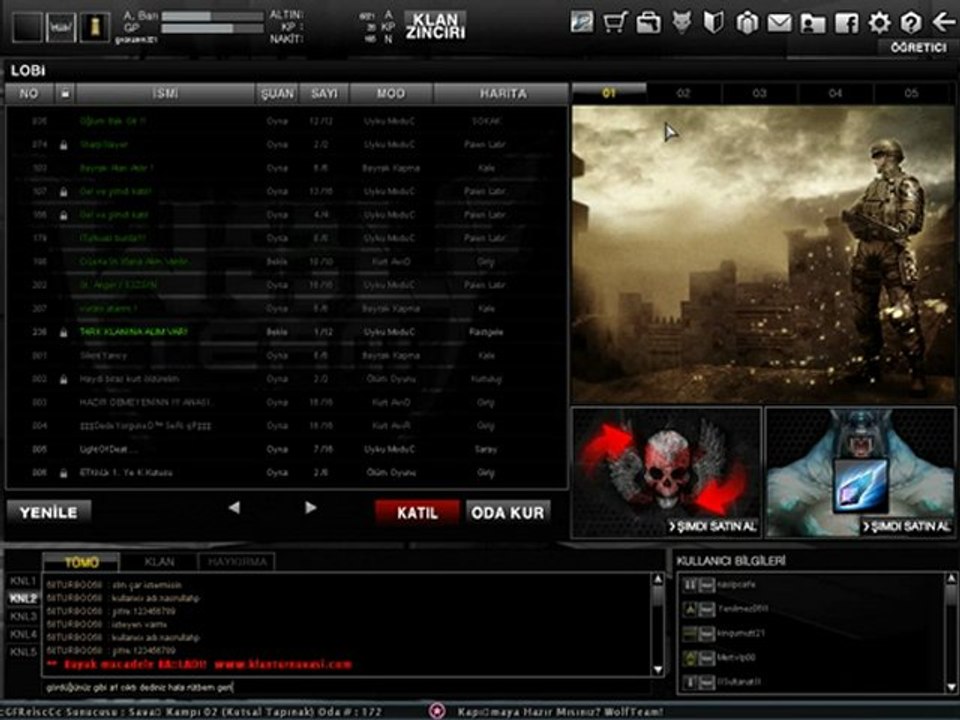This screenshot has width=960, height=720.
Task: Click the KLAN ZİNCİRİ button
Action: click(x=435, y=26)
